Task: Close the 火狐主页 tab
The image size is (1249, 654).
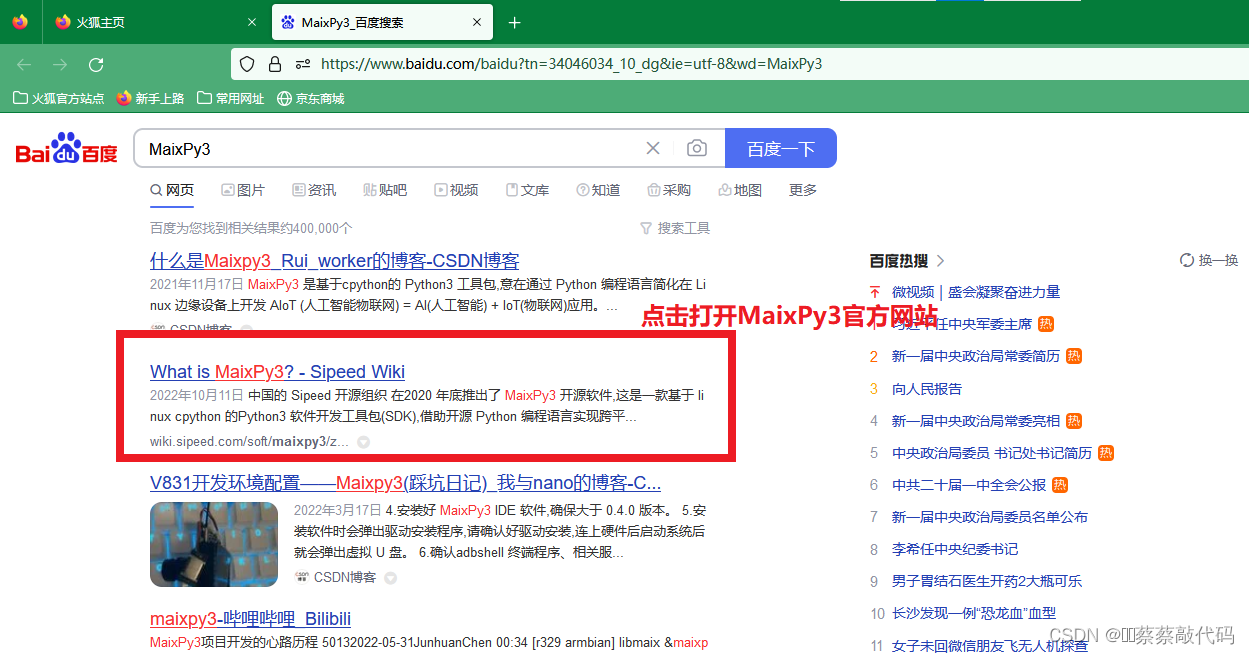Action: 251,22
